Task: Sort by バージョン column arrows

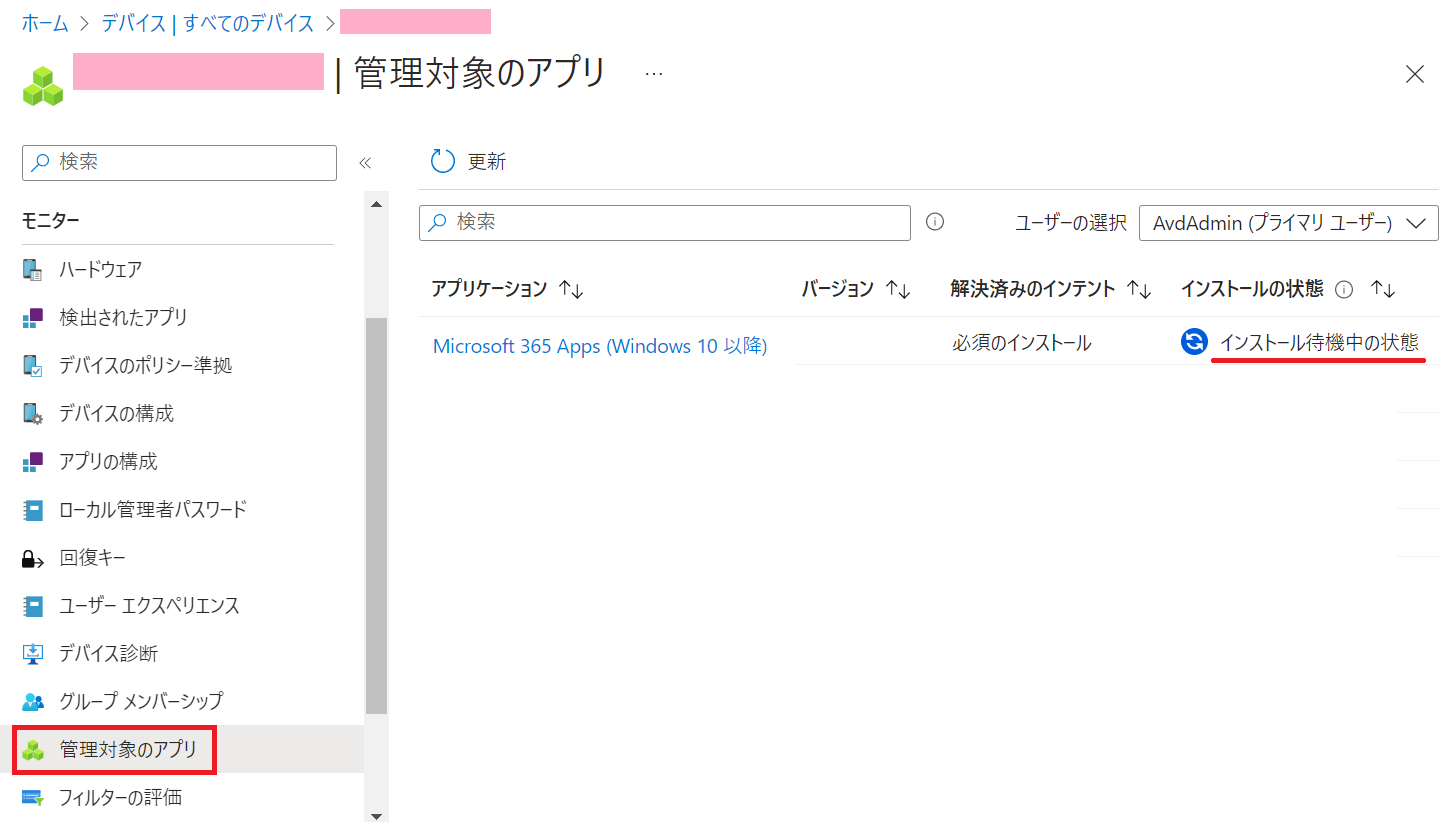Action: pyautogui.click(x=899, y=289)
